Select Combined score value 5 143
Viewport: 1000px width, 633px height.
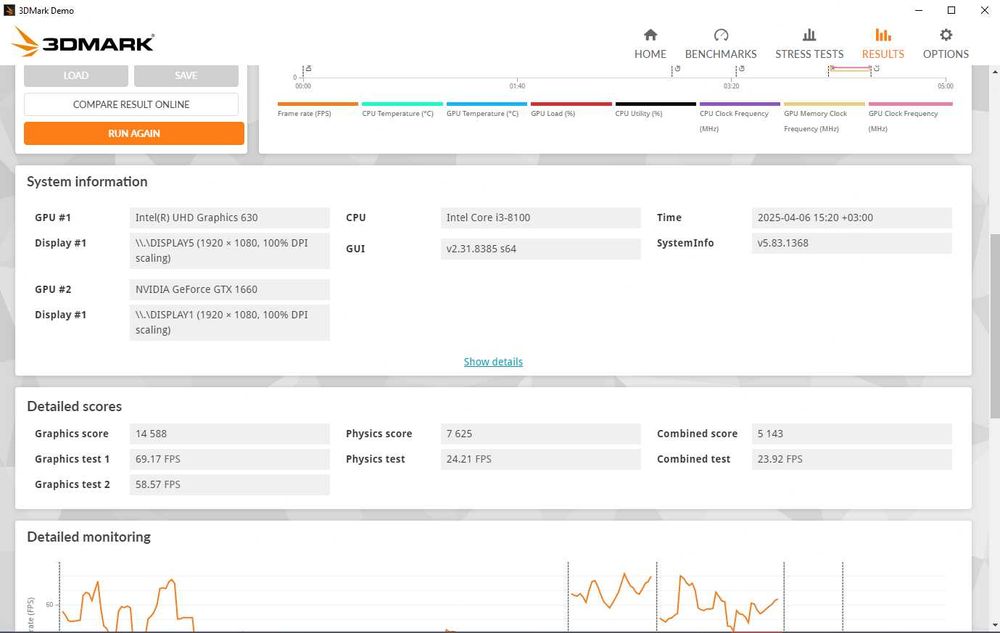pyautogui.click(x=851, y=433)
